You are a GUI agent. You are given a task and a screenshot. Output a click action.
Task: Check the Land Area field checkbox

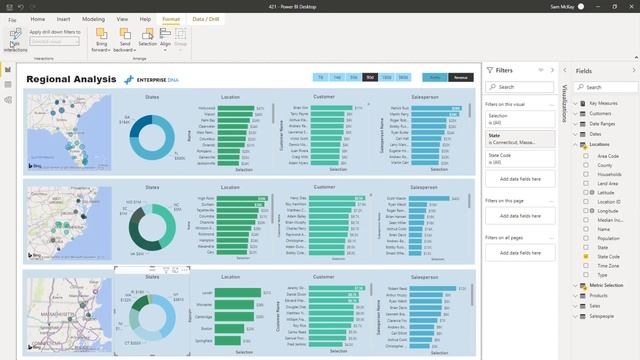coord(586,184)
